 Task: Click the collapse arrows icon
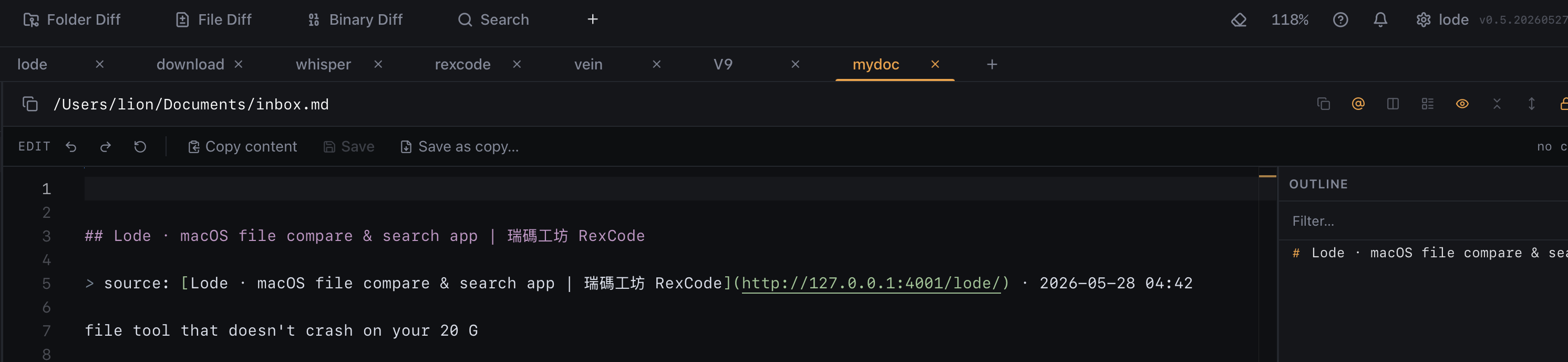point(1497,104)
